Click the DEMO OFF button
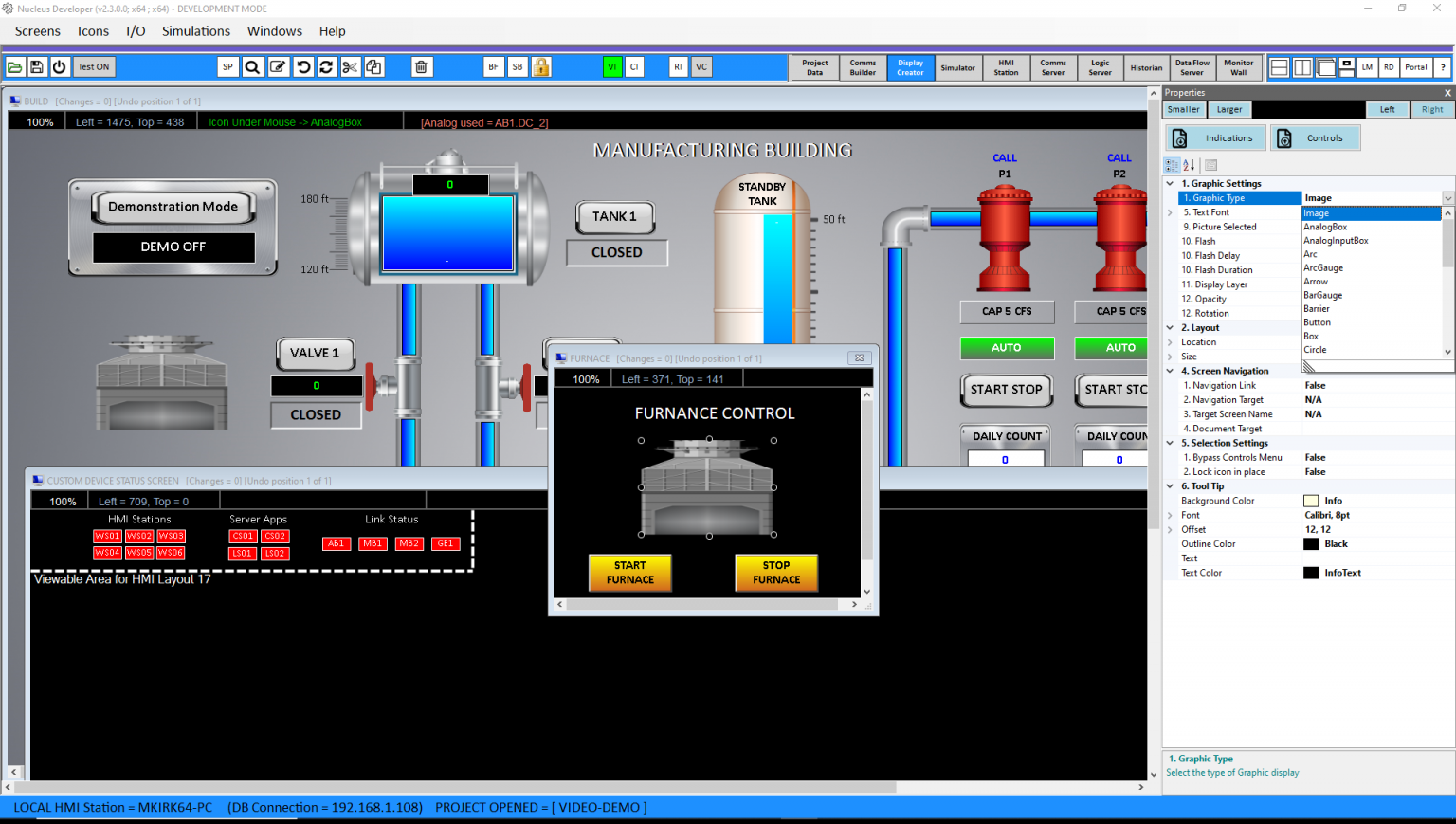This screenshot has height=824, width=1456. (x=173, y=247)
